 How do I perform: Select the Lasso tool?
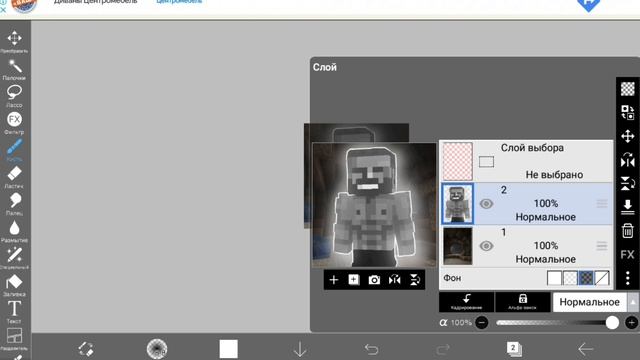pyautogui.click(x=14, y=96)
